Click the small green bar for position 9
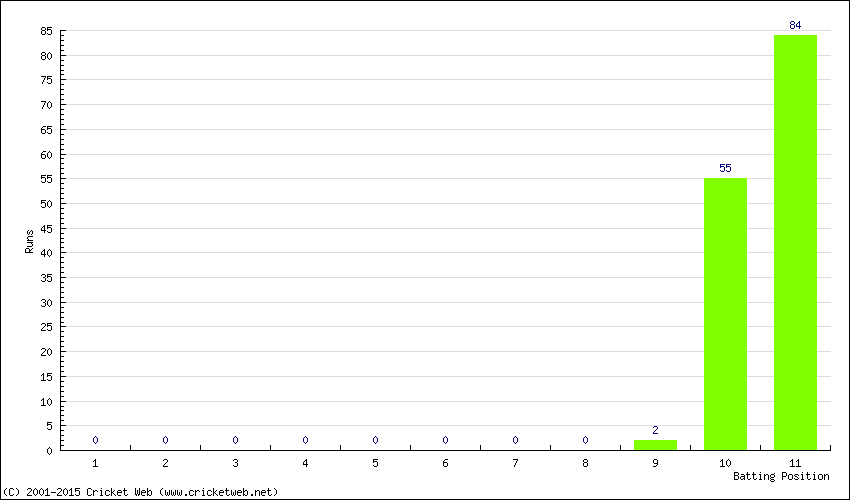Screen dimensions: 850x500 [x=655, y=445]
